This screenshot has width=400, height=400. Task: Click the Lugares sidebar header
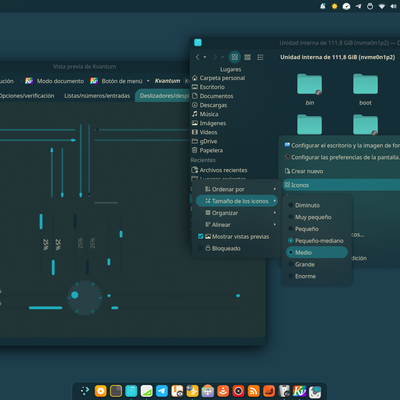pyautogui.click(x=230, y=69)
